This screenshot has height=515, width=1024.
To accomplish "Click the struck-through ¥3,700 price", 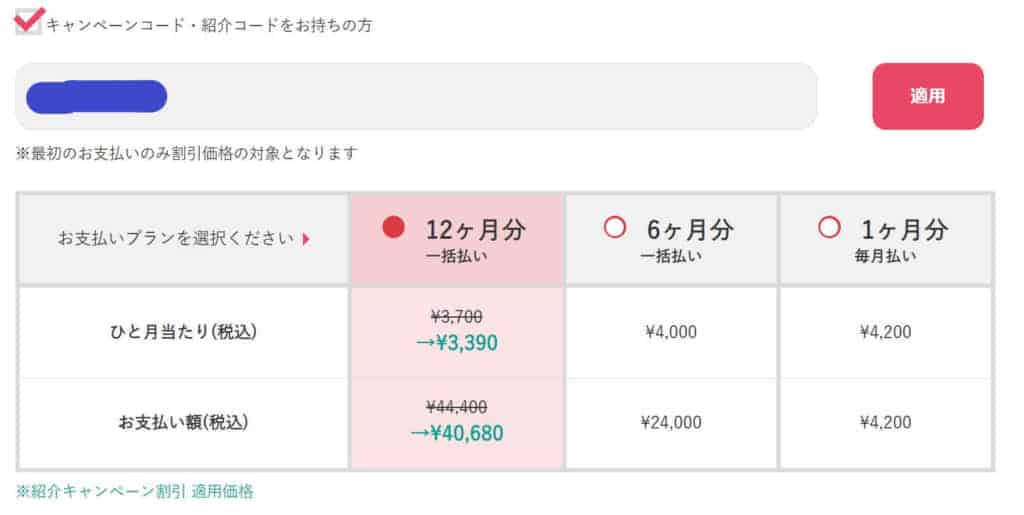I will 456,317.
